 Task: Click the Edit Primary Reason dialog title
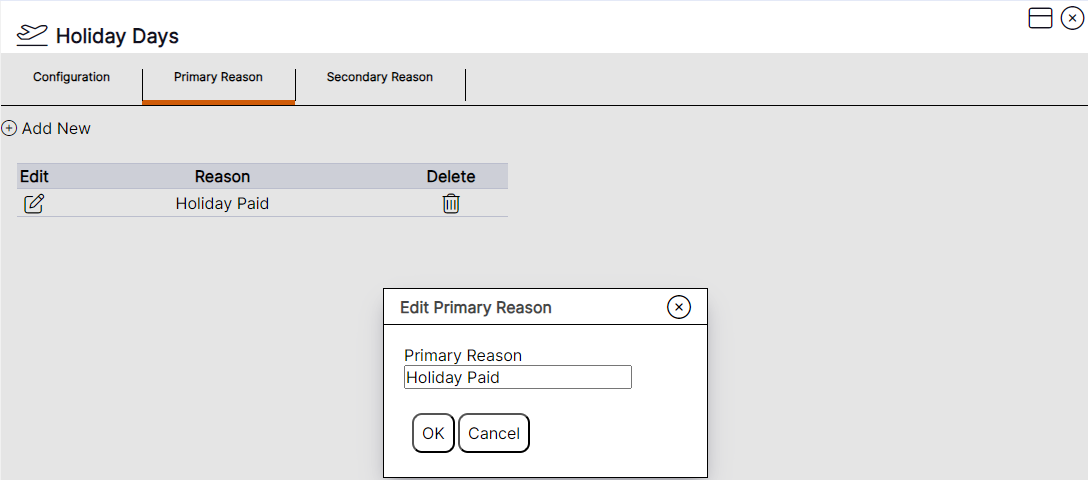476,307
